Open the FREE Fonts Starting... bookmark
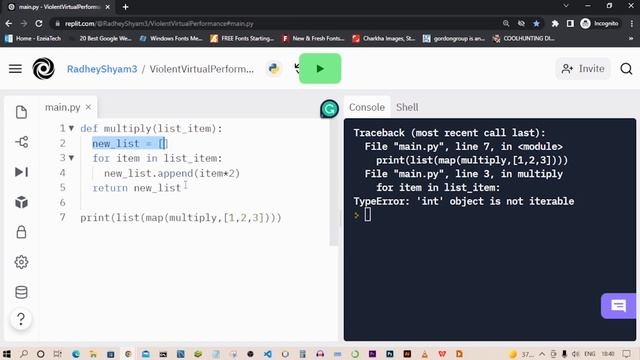This screenshot has height=360, width=640. click(x=242, y=38)
